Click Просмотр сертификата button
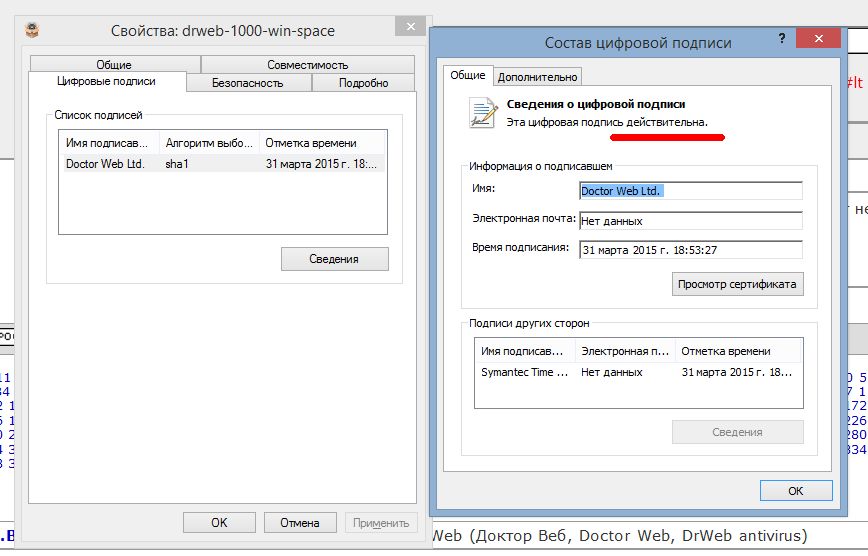 [x=737, y=284]
